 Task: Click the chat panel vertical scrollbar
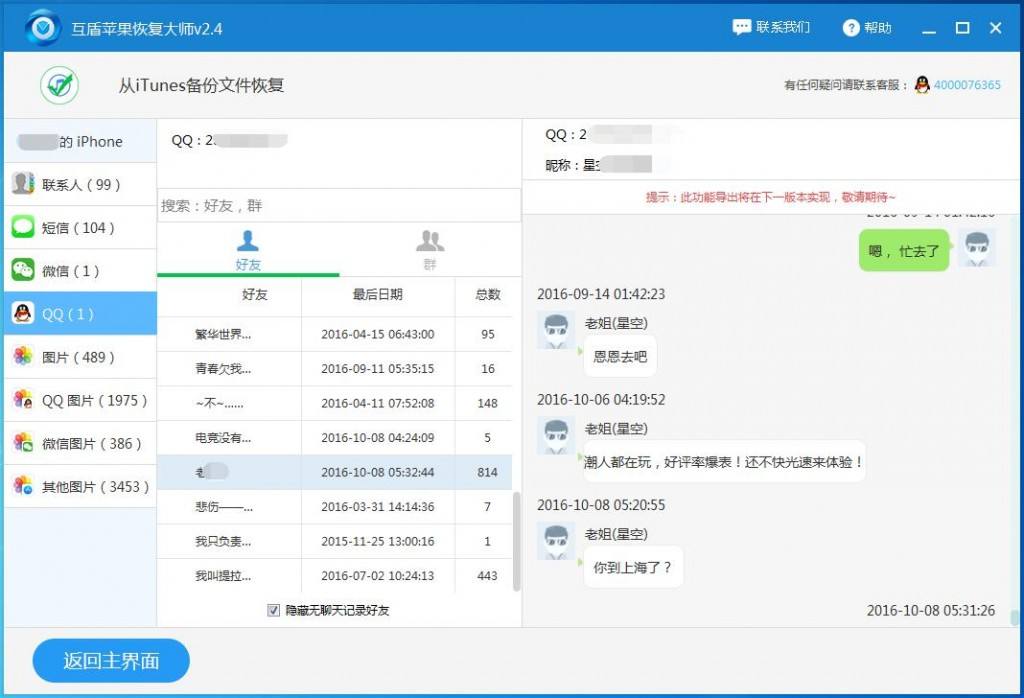pyautogui.click(x=1014, y=617)
